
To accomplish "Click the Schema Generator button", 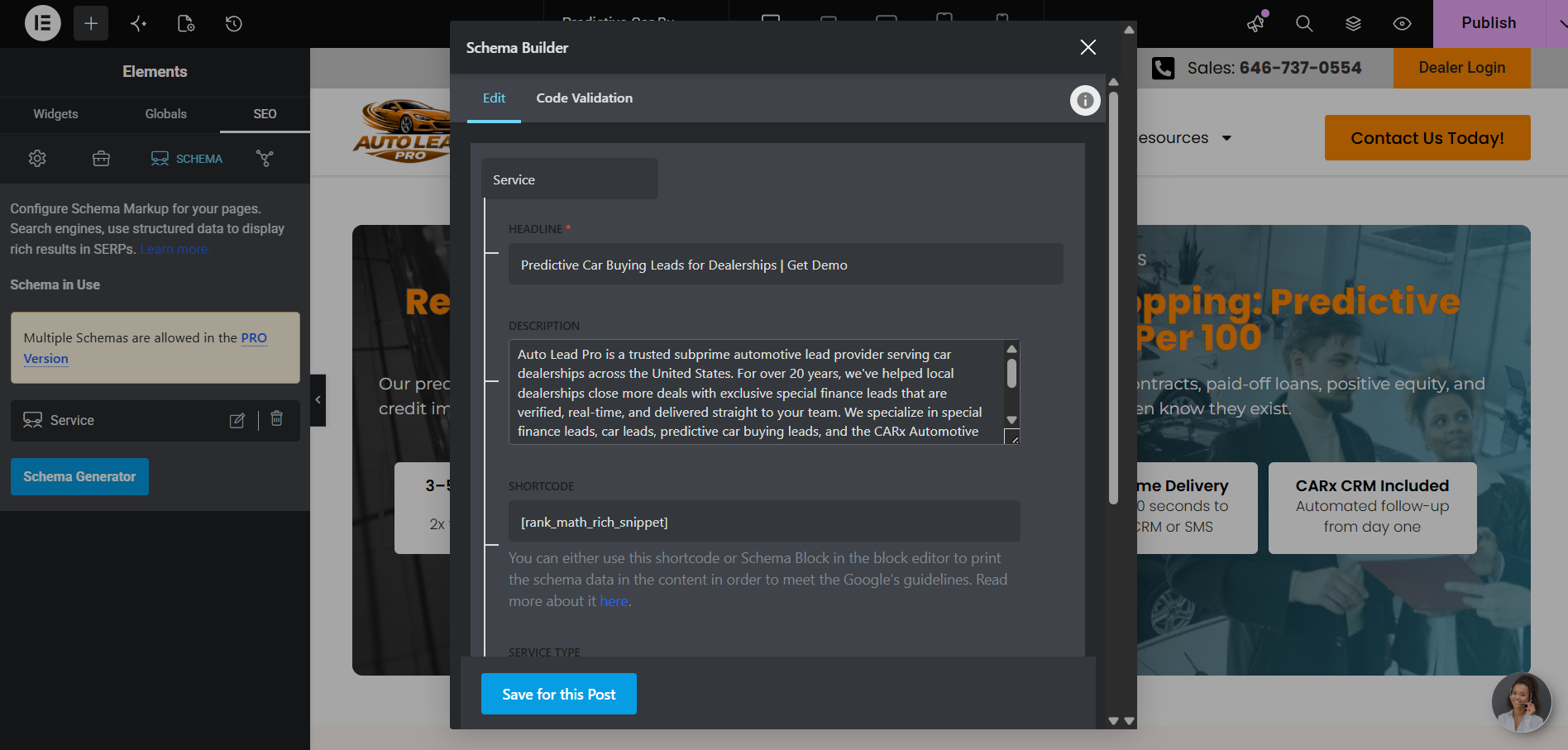I will click(79, 476).
